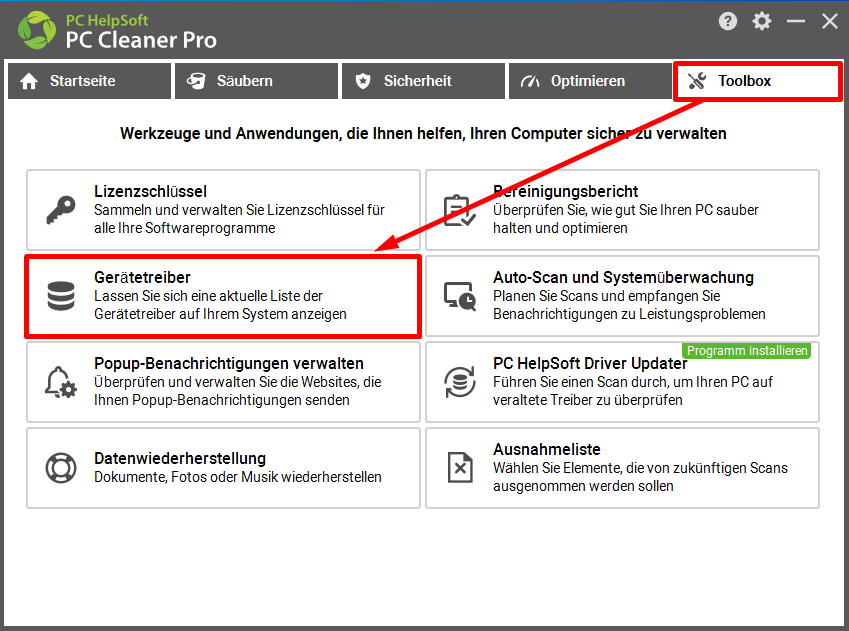Switch to the Startseite tab
This screenshot has height=631, width=849.
(89, 81)
